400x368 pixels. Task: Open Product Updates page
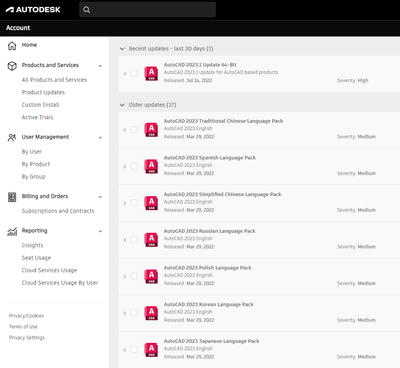pos(43,92)
